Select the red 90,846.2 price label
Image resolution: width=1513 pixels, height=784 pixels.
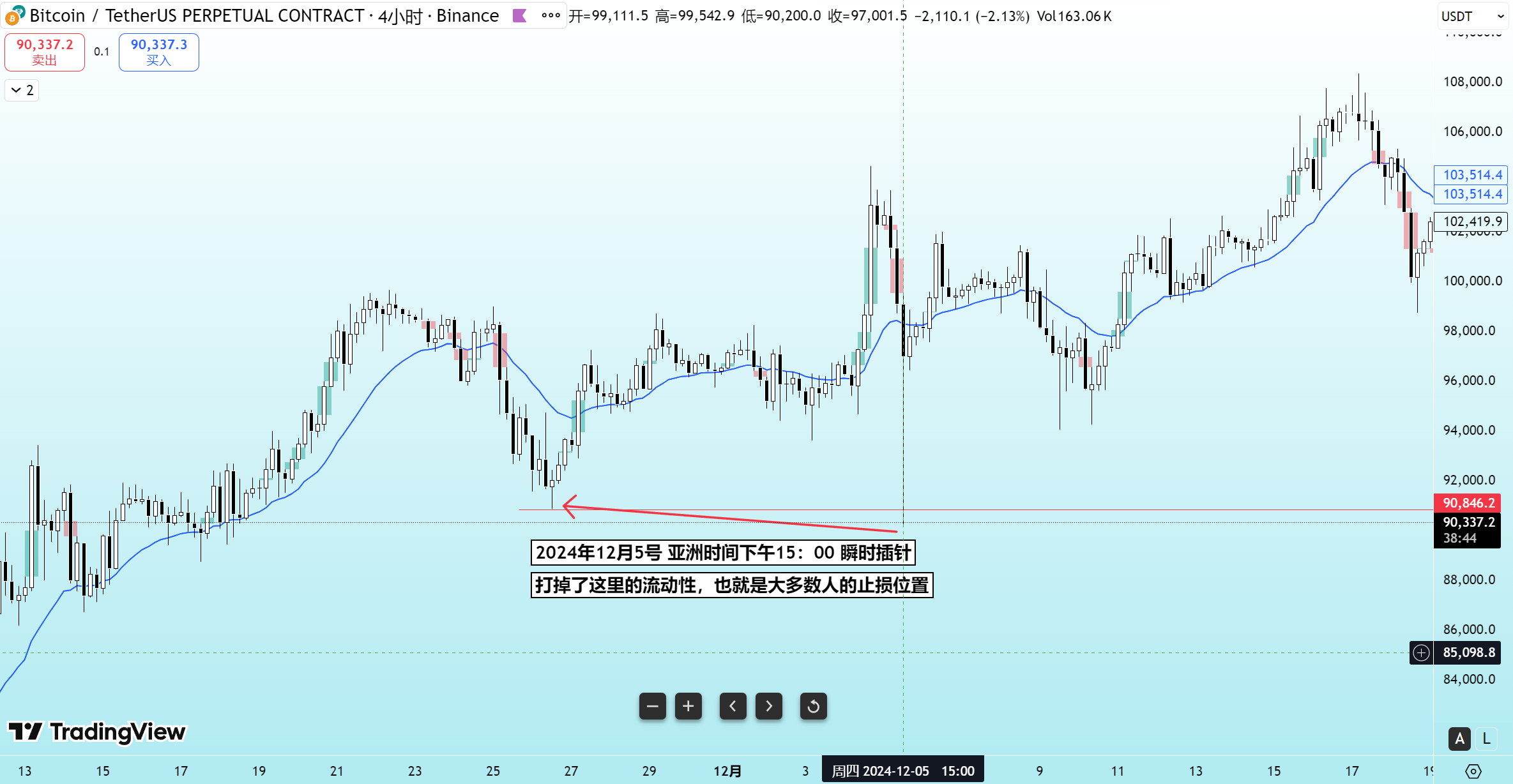pyautogui.click(x=1468, y=503)
